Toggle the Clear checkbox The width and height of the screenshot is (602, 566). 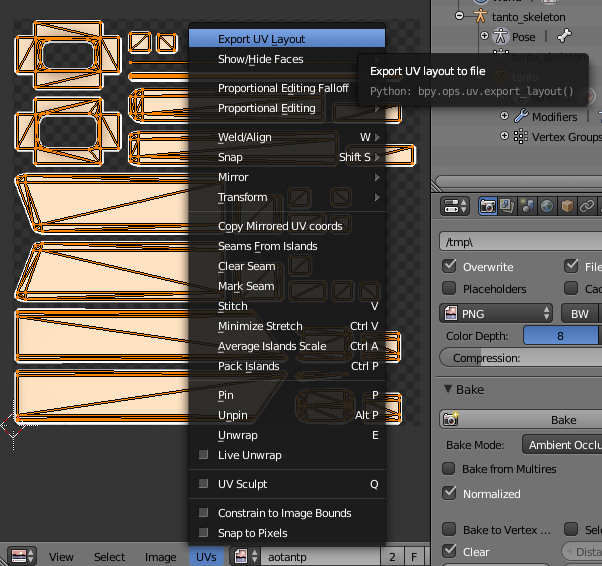tap(449, 551)
